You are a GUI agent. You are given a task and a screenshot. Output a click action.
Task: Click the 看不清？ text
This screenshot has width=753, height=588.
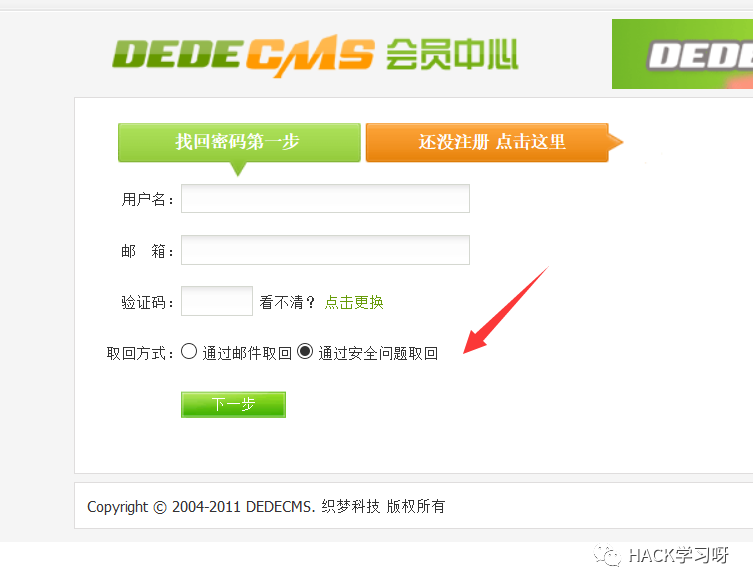pyautogui.click(x=288, y=302)
